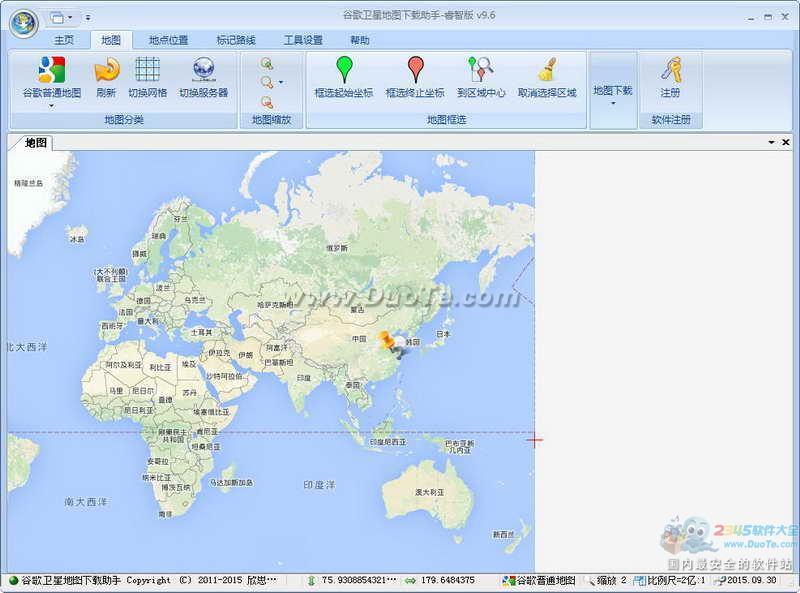The width and height of the screenshot is (800, 593).
Task: Click the green 框选起始坐标 pin
Action: tap(344, 69)
